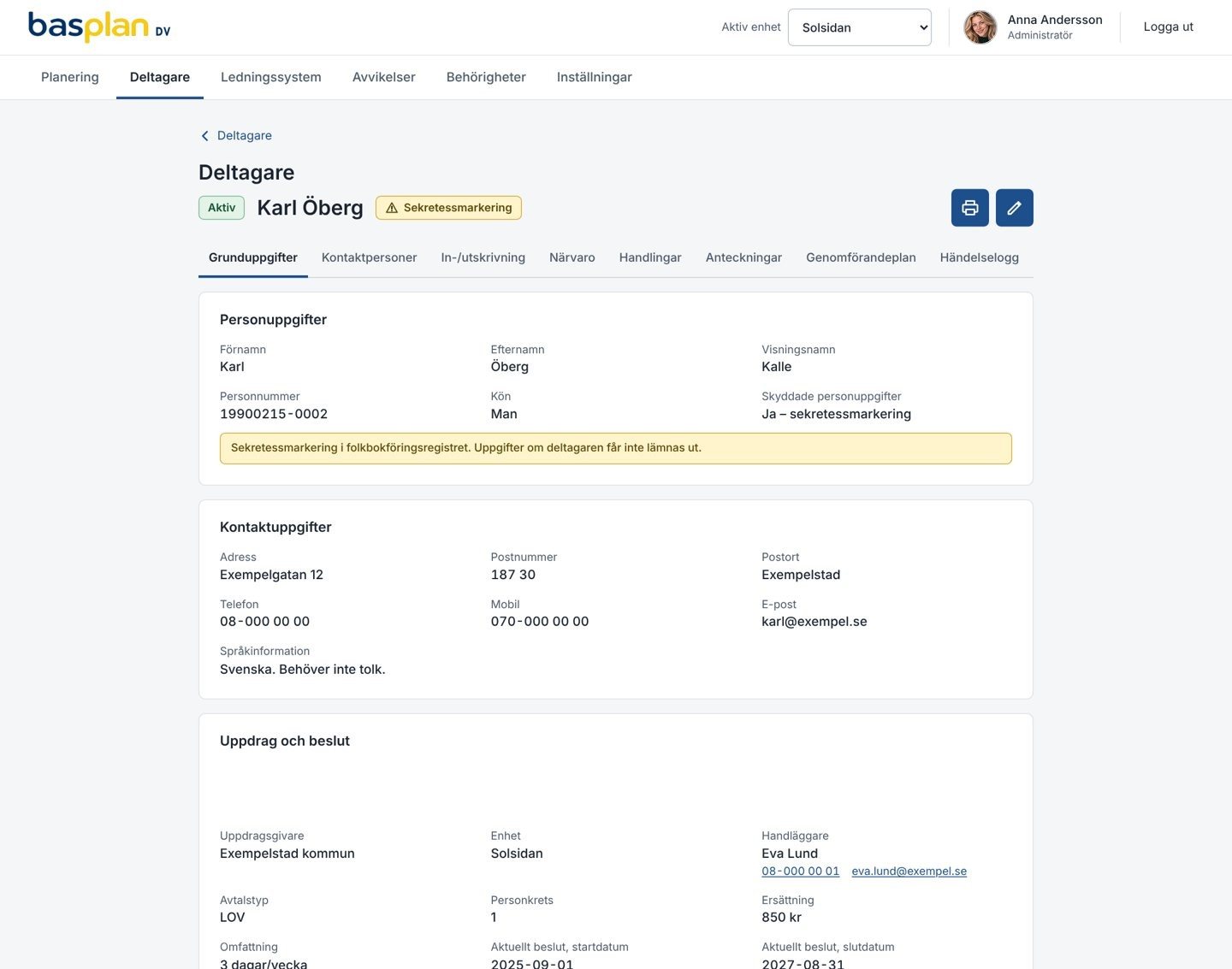Click the basplan logo

(x=99, y=27)
